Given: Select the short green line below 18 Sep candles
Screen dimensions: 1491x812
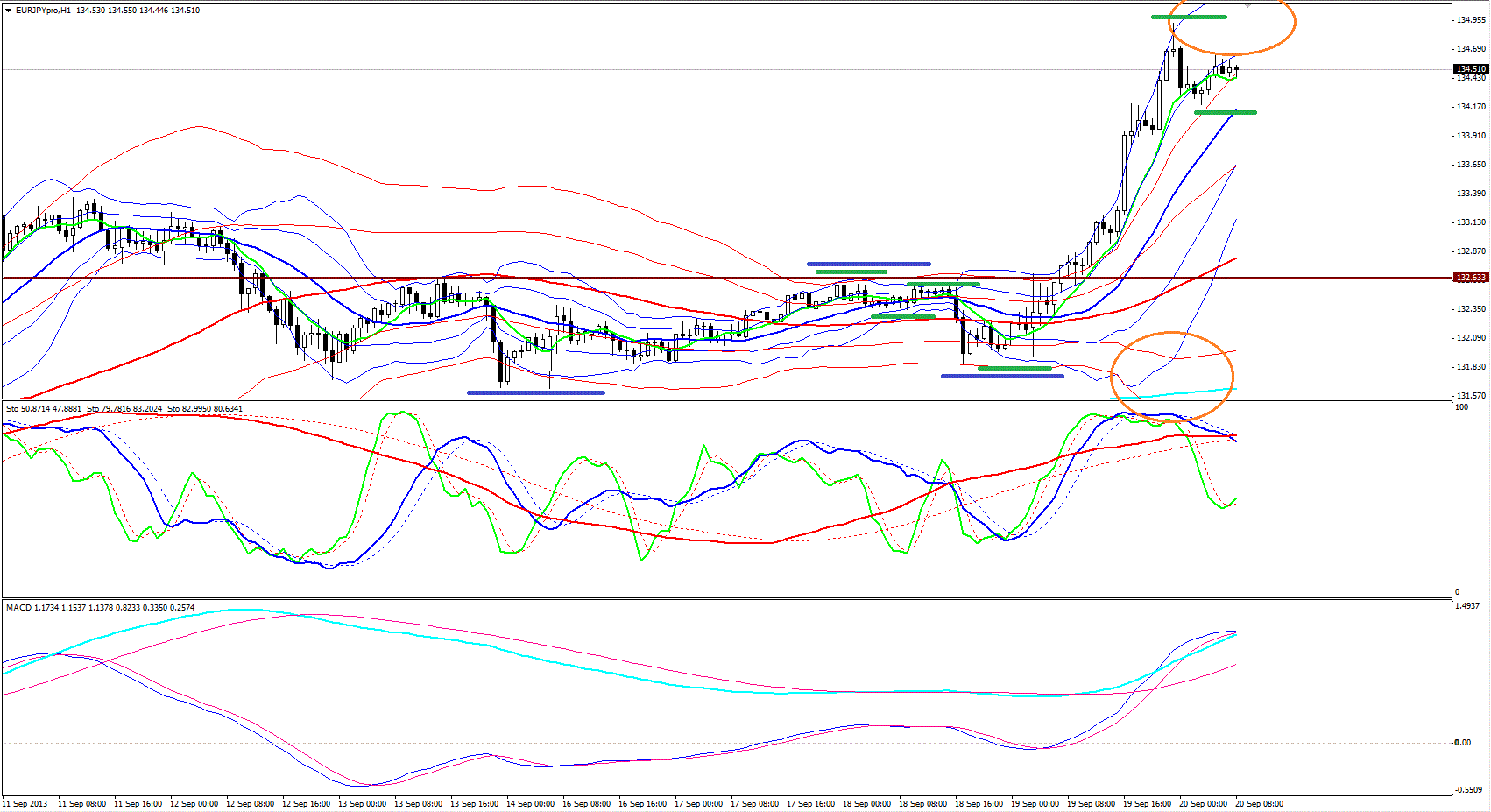Looking at the screenshot, I should coord(1014,368).
